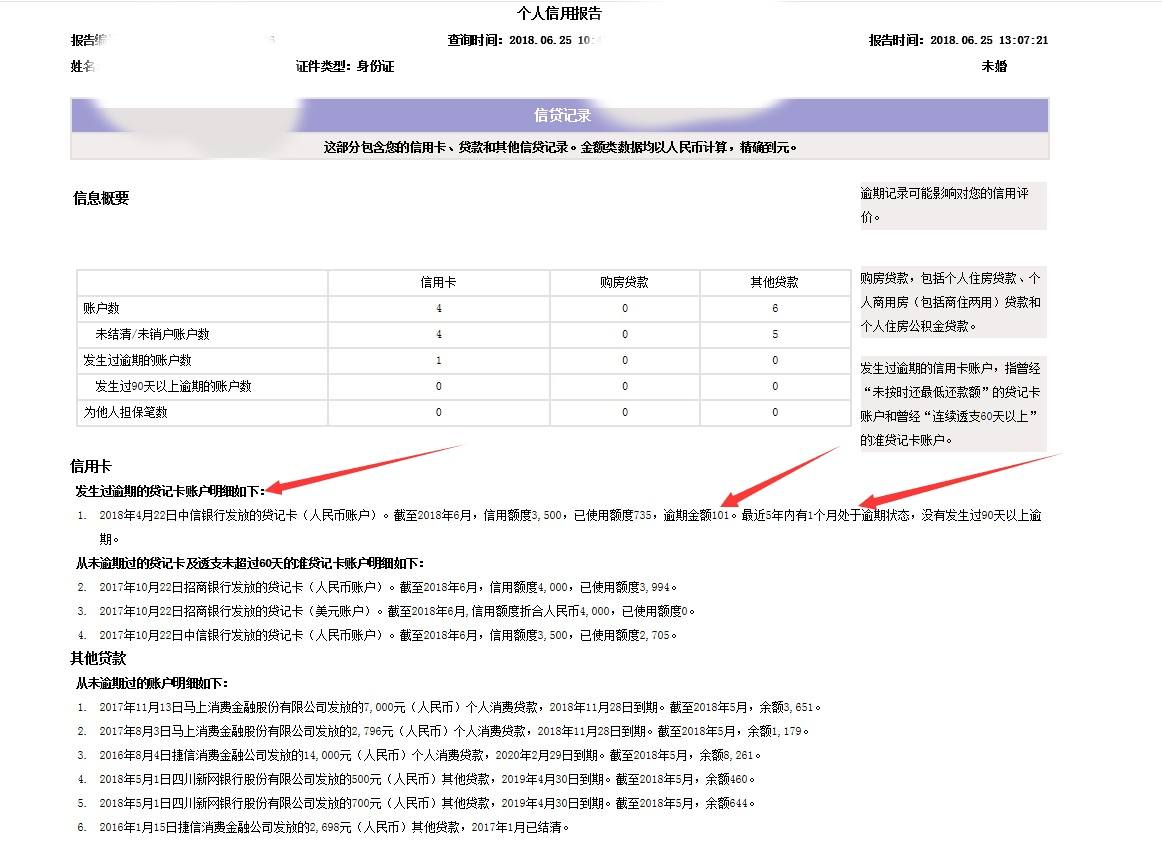Select the 查询时间 2018.06.25 text
The width and height of the screenshot is (1162, 858).
(x=524, y=40)
